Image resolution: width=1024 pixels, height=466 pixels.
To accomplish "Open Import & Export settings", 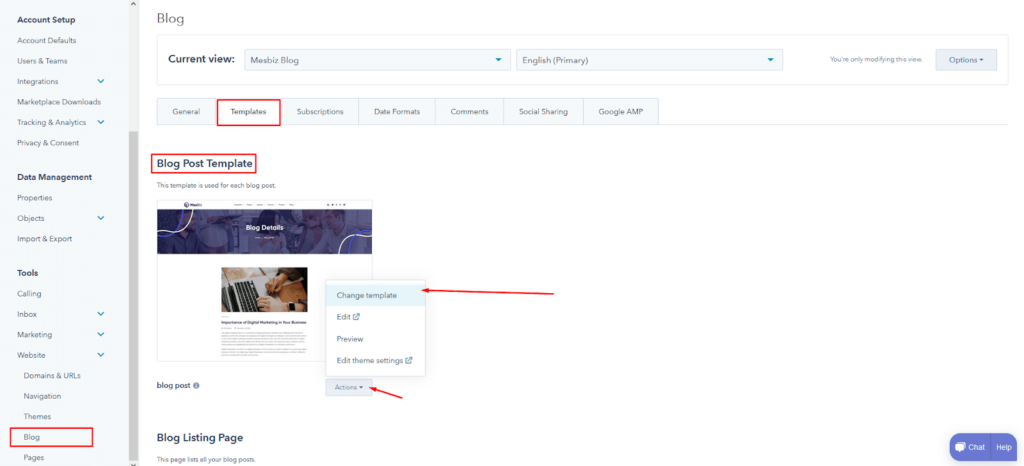I will (44, 239).
